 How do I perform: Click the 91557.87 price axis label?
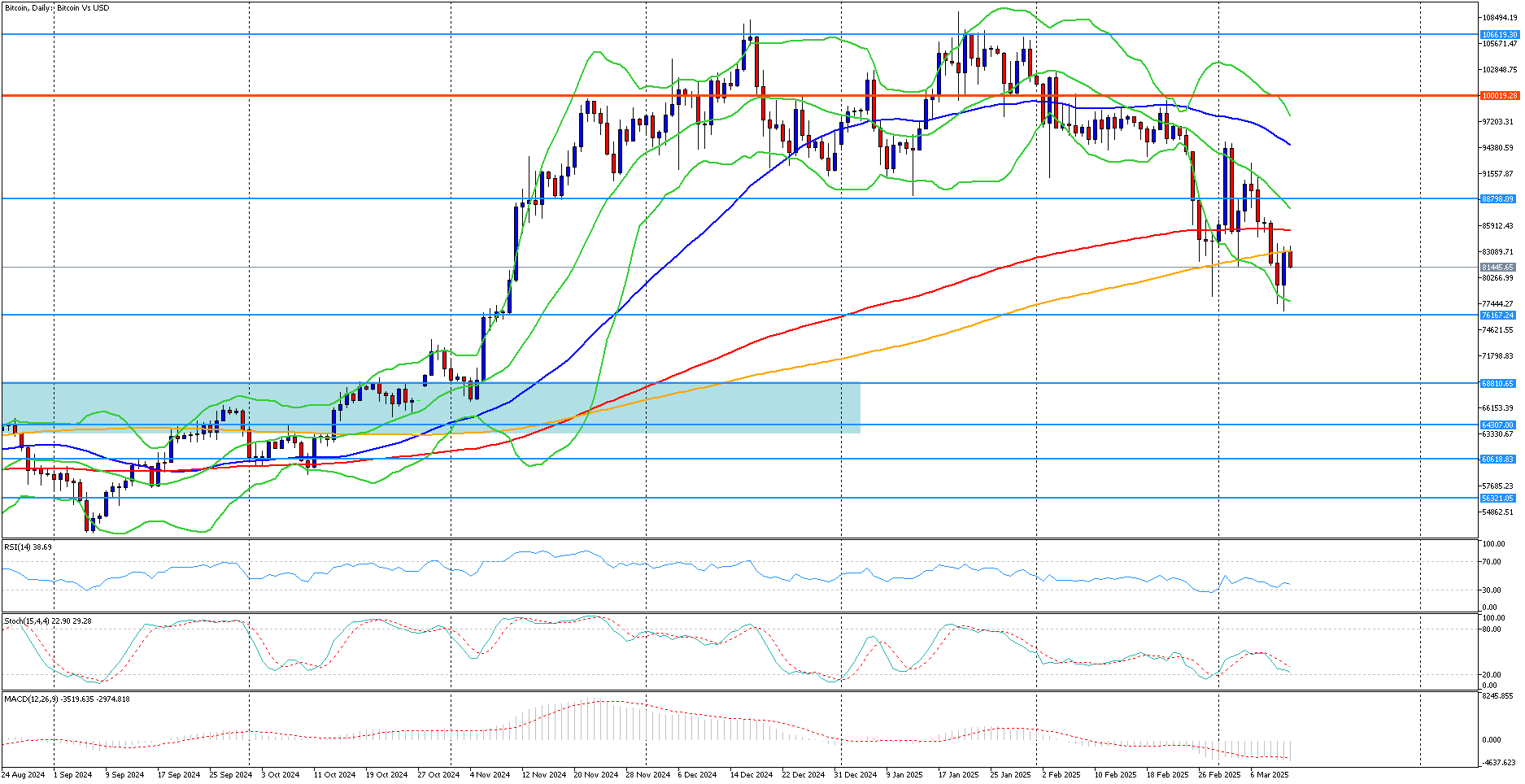1498,174
